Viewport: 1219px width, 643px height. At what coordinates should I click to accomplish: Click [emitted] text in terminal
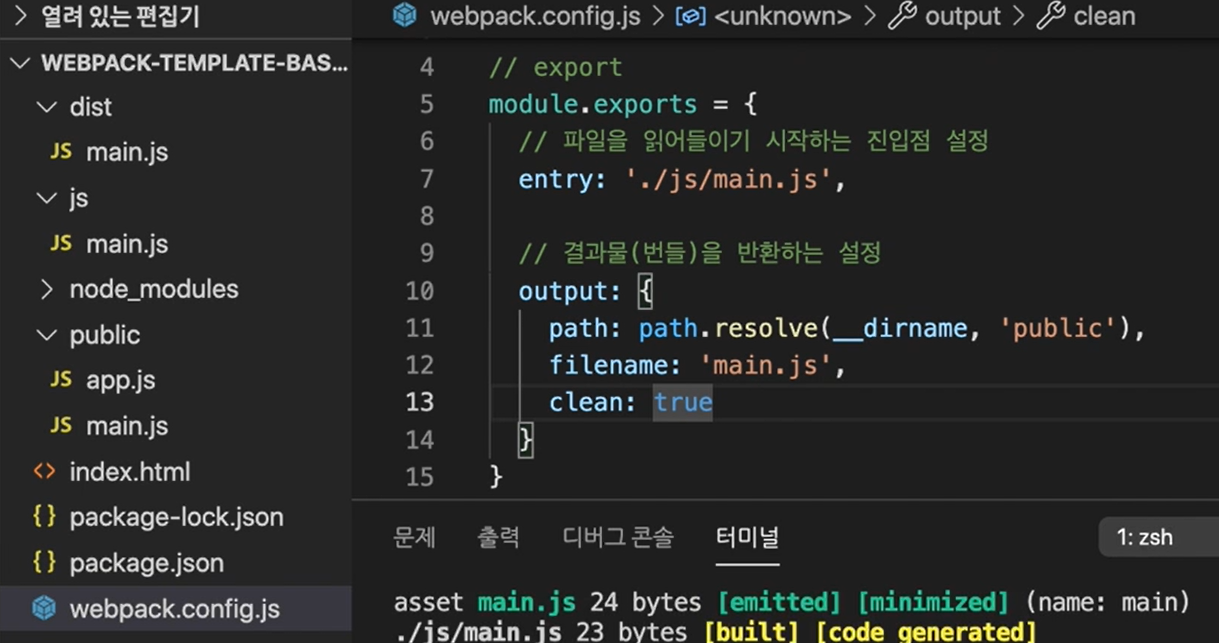coord(779,602)
